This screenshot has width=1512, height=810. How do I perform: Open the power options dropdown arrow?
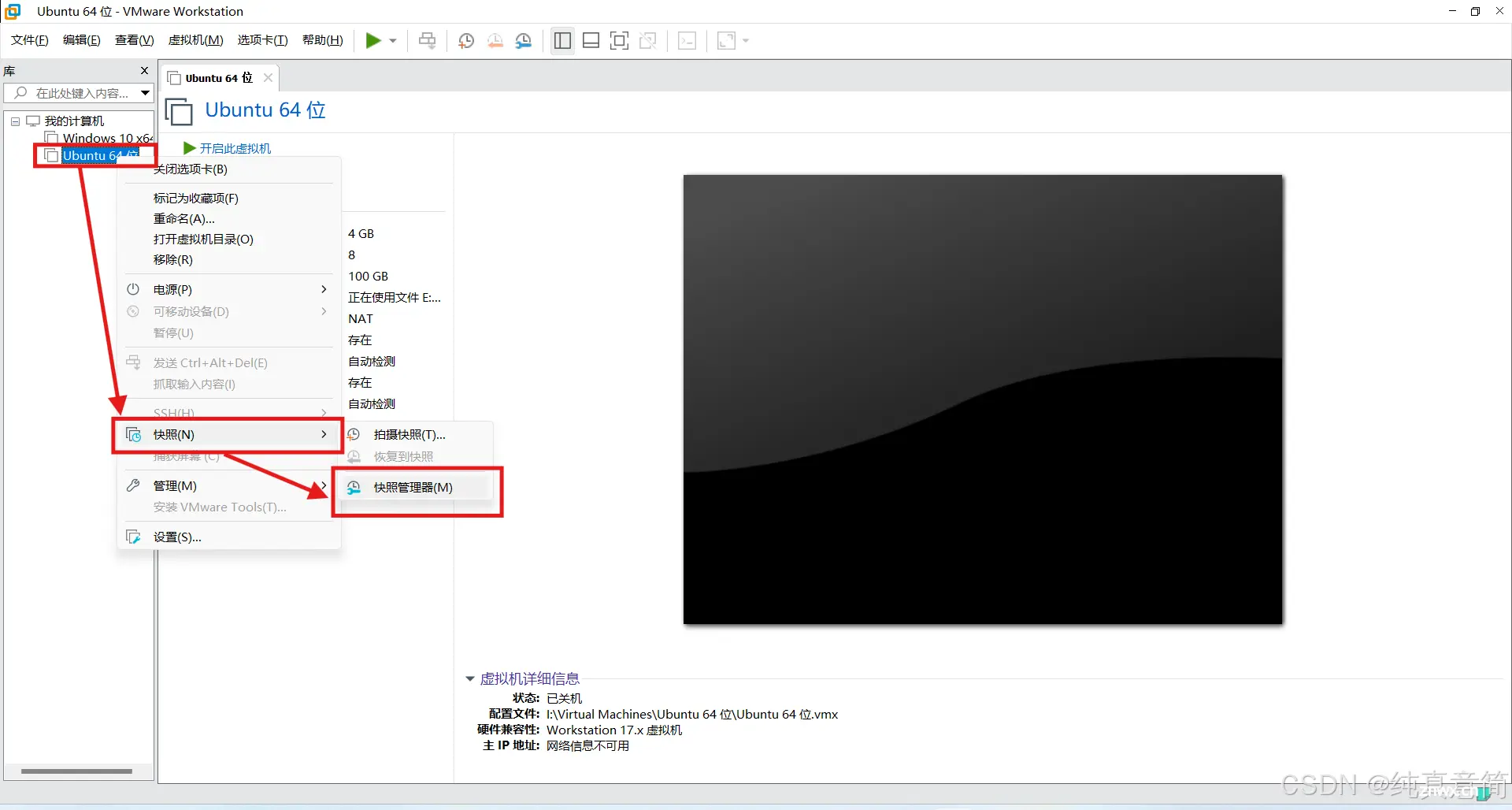(x=392, y=41)
